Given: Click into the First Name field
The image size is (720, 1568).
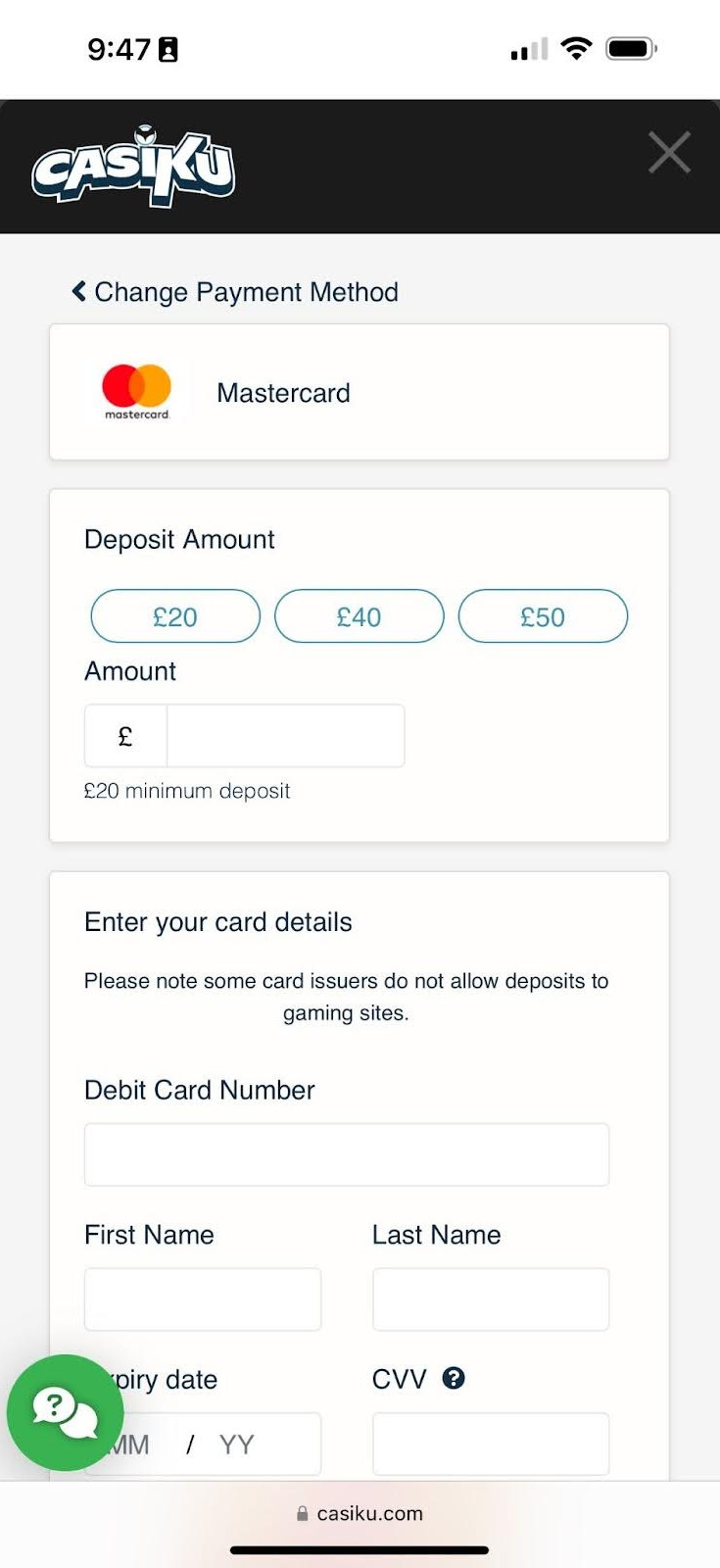Looking at the screenshot, I should click(x=203, y=1299).
